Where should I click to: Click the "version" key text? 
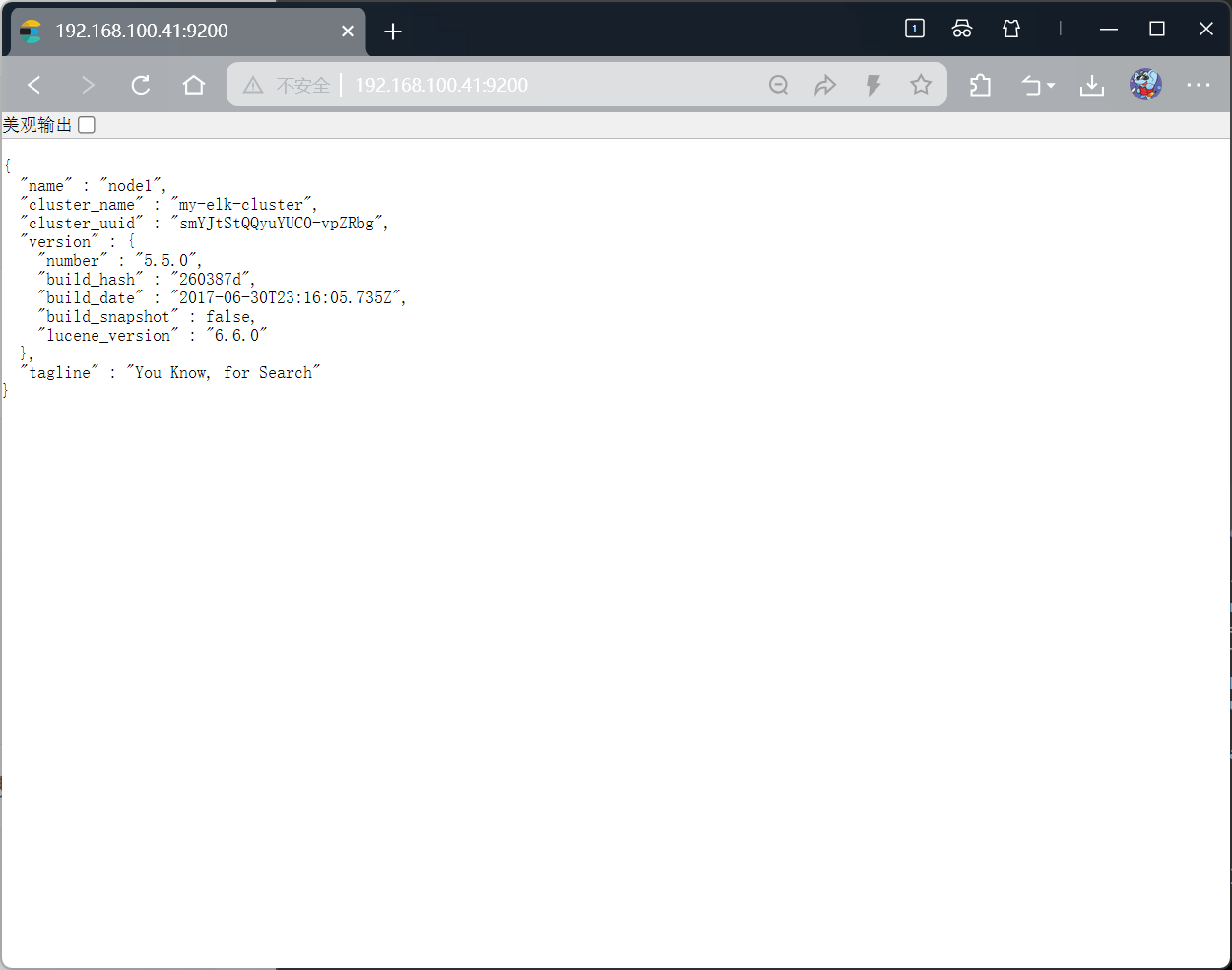tap(60, 242)
